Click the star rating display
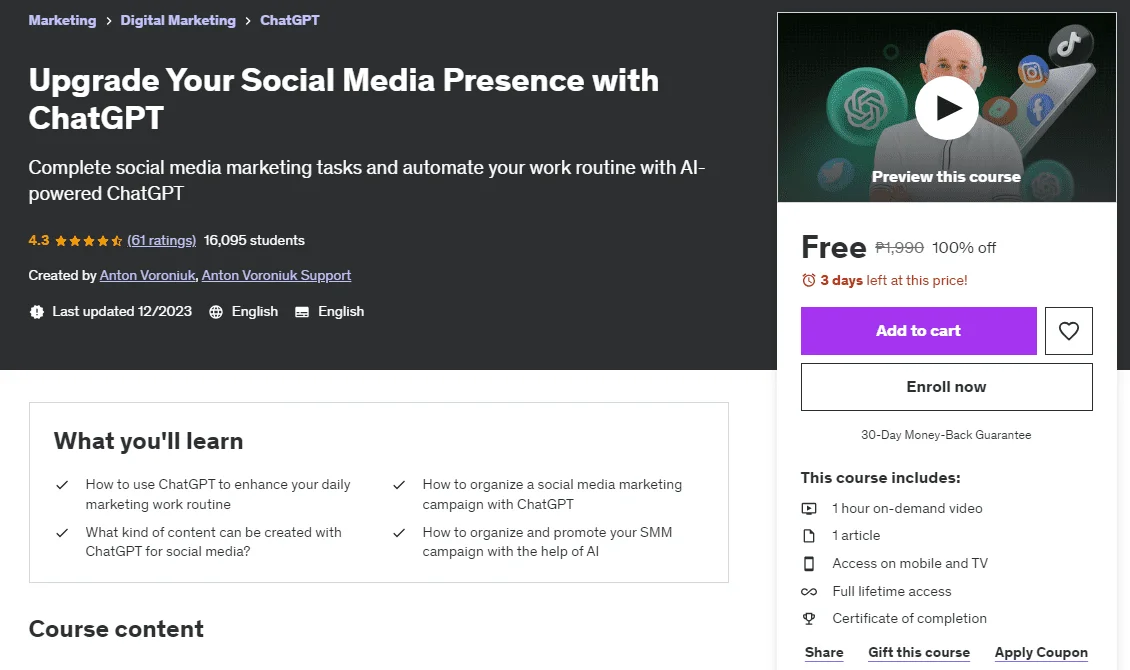Viewport: 1130px width, 670px height. point(89,241)
